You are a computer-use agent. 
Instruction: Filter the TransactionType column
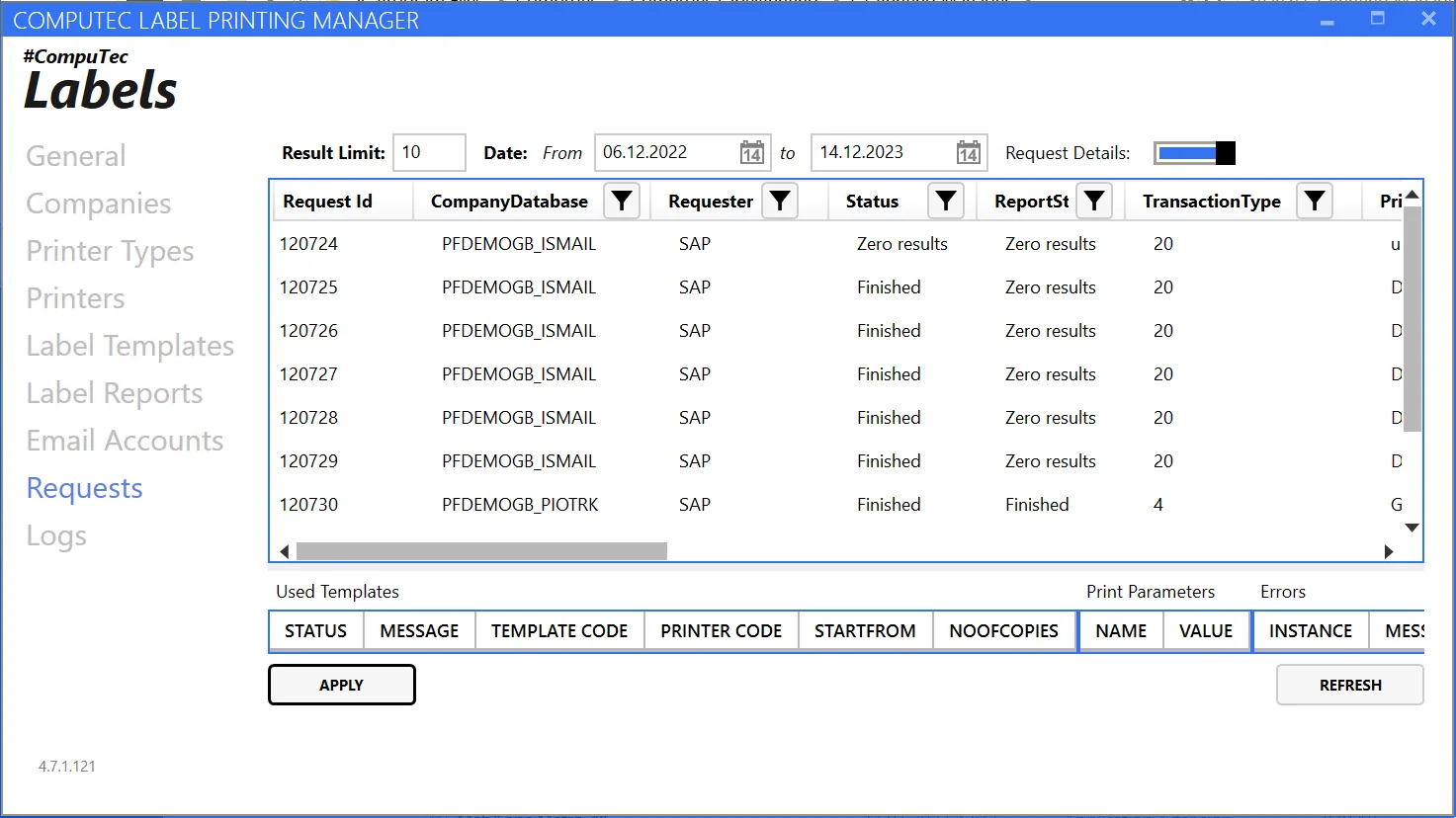click(x=1315, y=202)
